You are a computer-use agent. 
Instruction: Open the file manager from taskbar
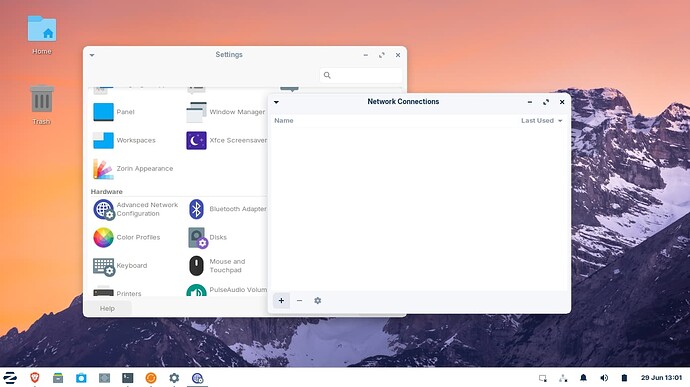click(x=58, y=378)
